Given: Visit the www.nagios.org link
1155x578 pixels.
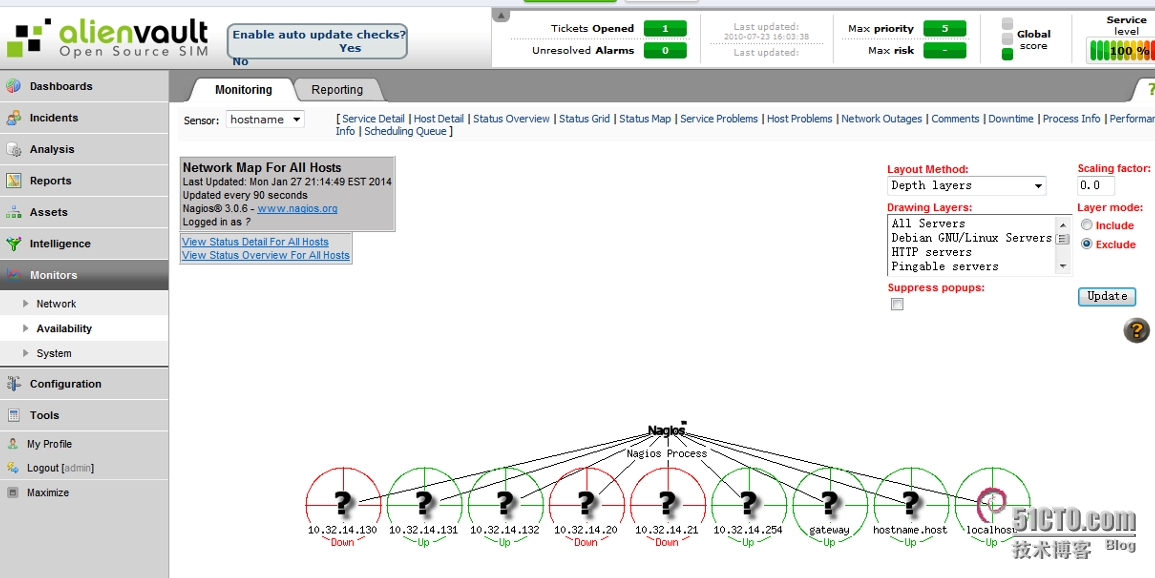Looking at the screenshot, I should pyautogui.click(x=297, y=208).
